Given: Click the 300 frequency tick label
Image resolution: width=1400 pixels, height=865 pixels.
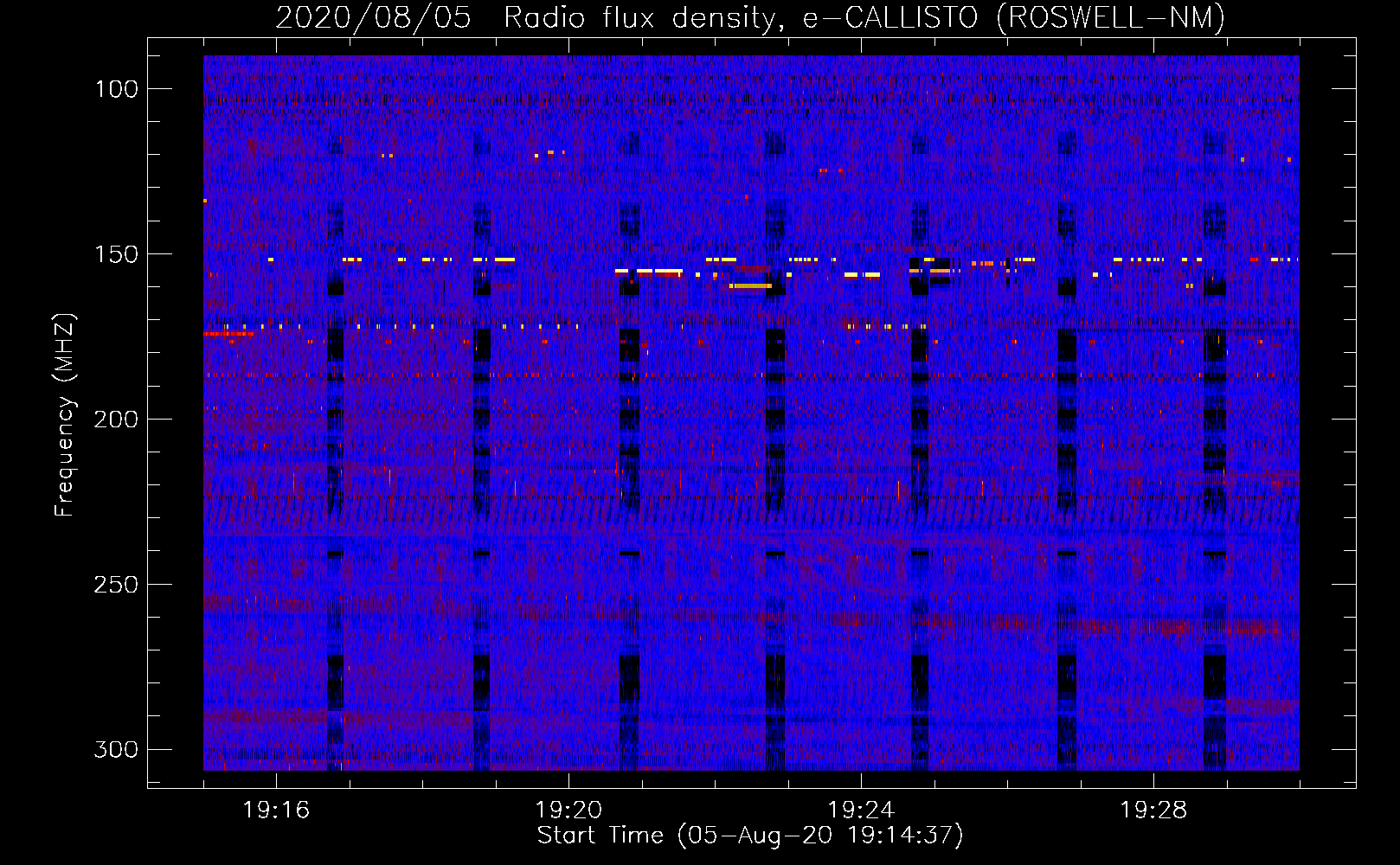Looking at the screenshot, I should (x=116, y=750).
